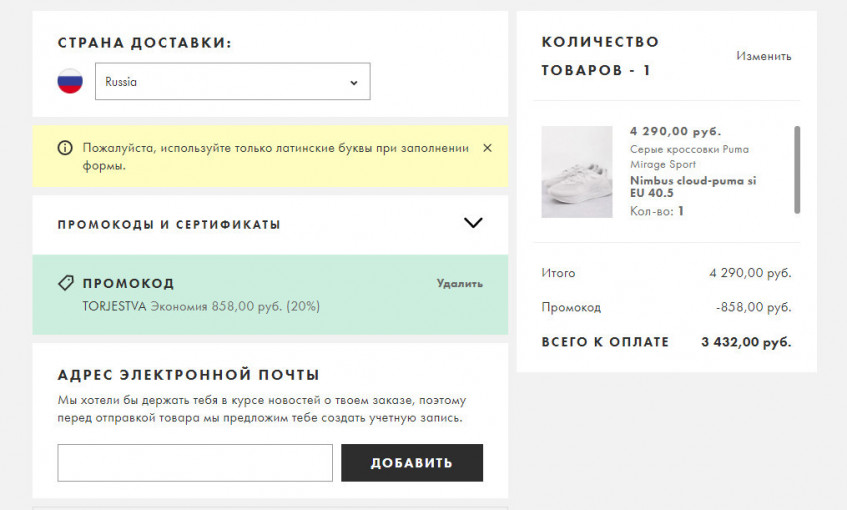This screenshot has width=847, height=510.
Task: Click the chevron beside Промокоды и сертификаты
Action: 473,223
